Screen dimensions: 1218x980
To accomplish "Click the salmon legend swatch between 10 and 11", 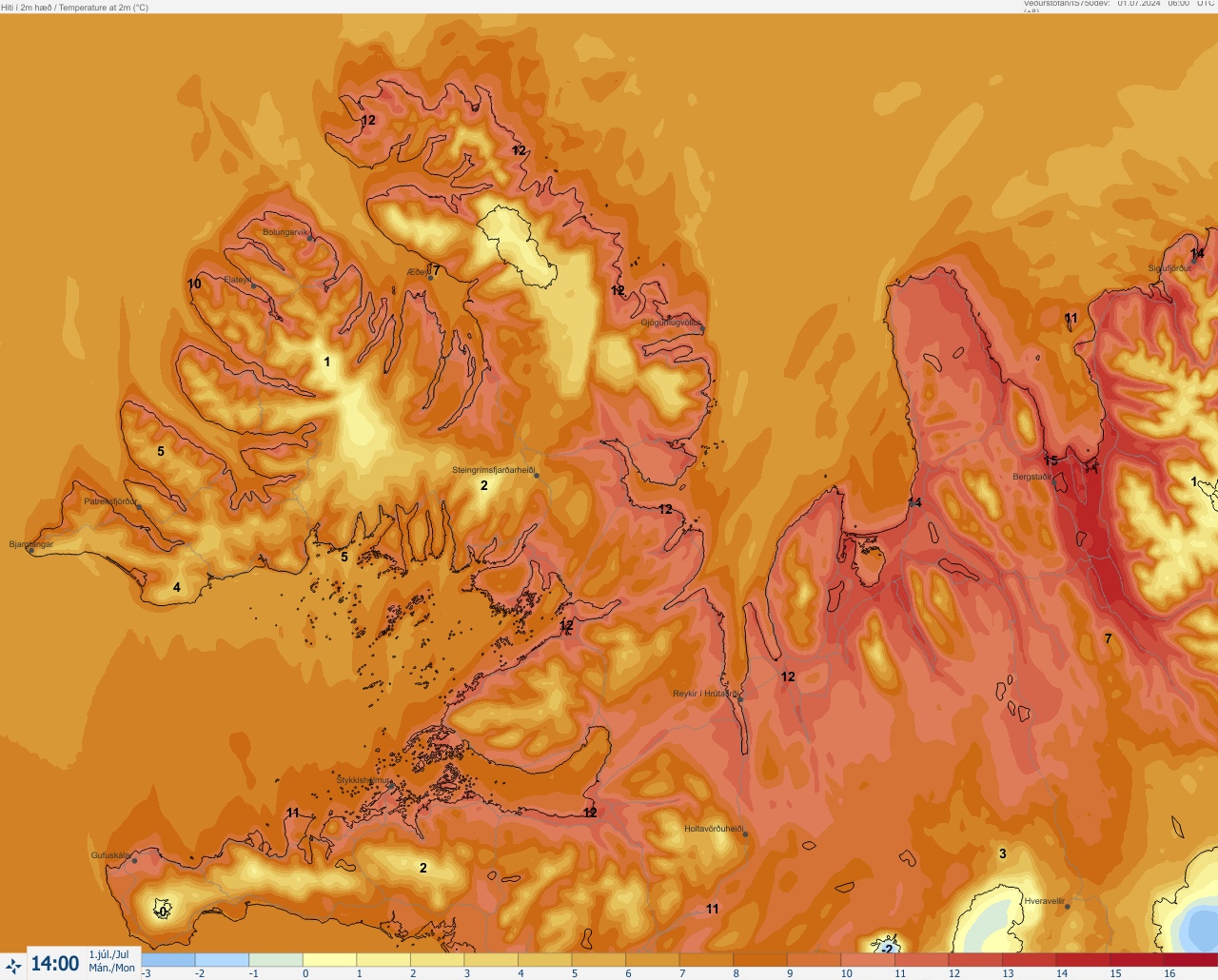I will tap(869, 960).
